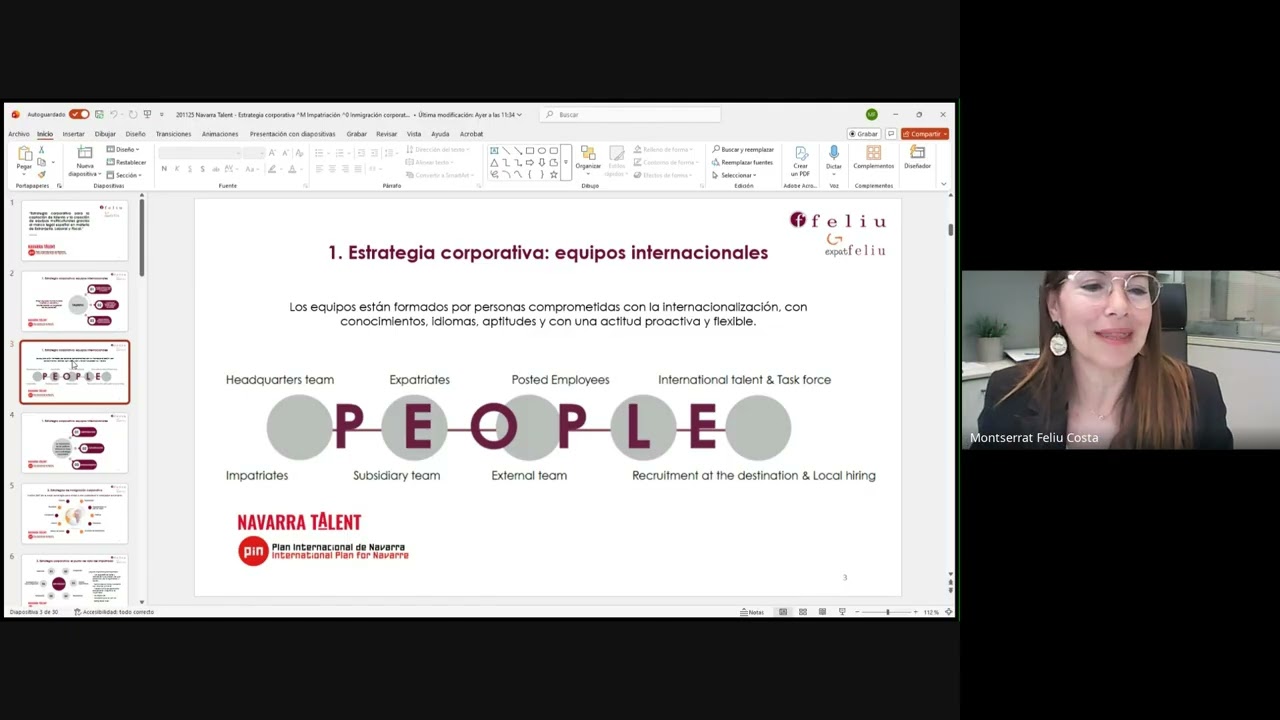Click the Pegar (paste) icon

(24, 153)
